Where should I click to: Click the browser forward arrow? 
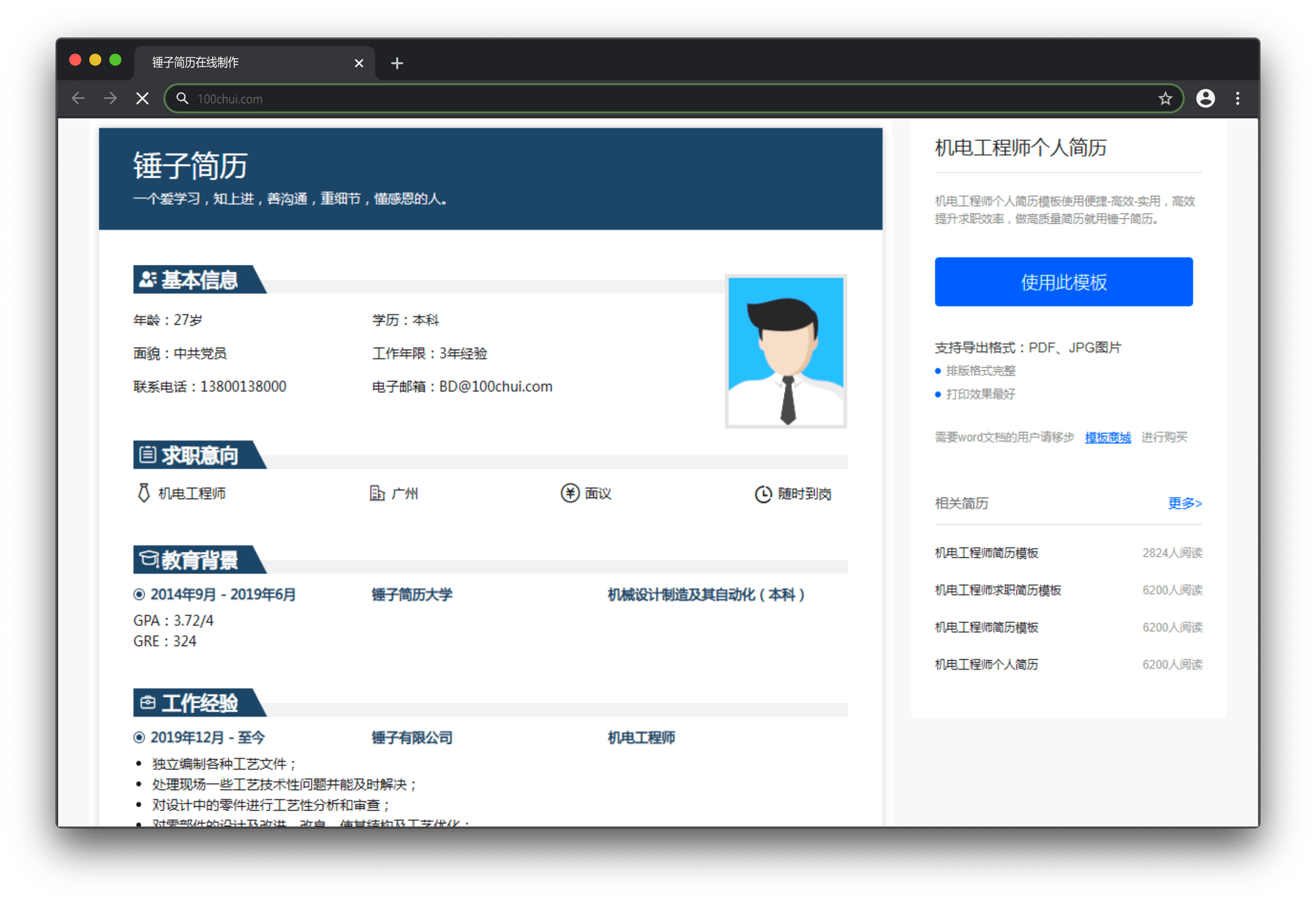[110, 99]
